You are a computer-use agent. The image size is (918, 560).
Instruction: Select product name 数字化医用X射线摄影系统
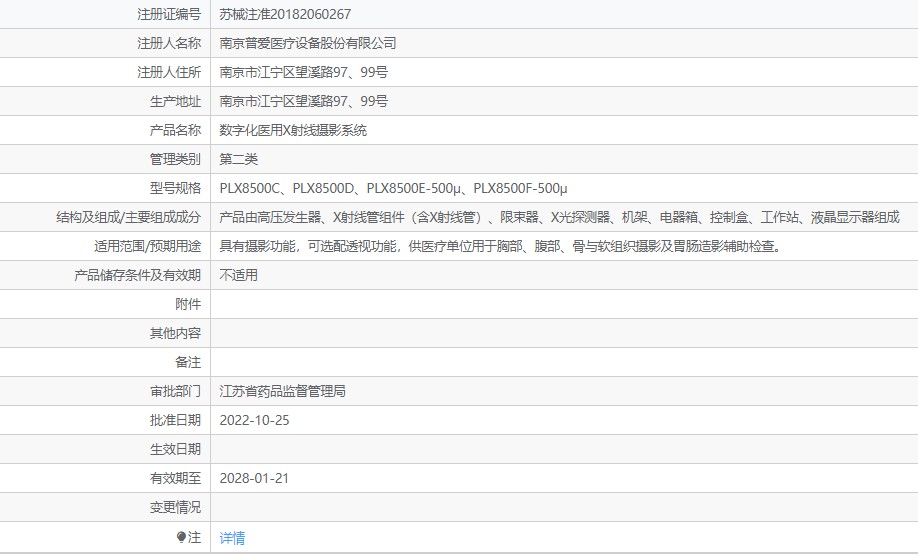(293, 130)
